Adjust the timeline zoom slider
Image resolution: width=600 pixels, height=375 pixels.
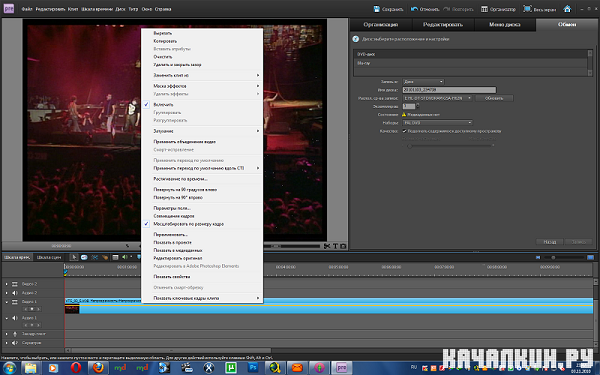point(553,258)
